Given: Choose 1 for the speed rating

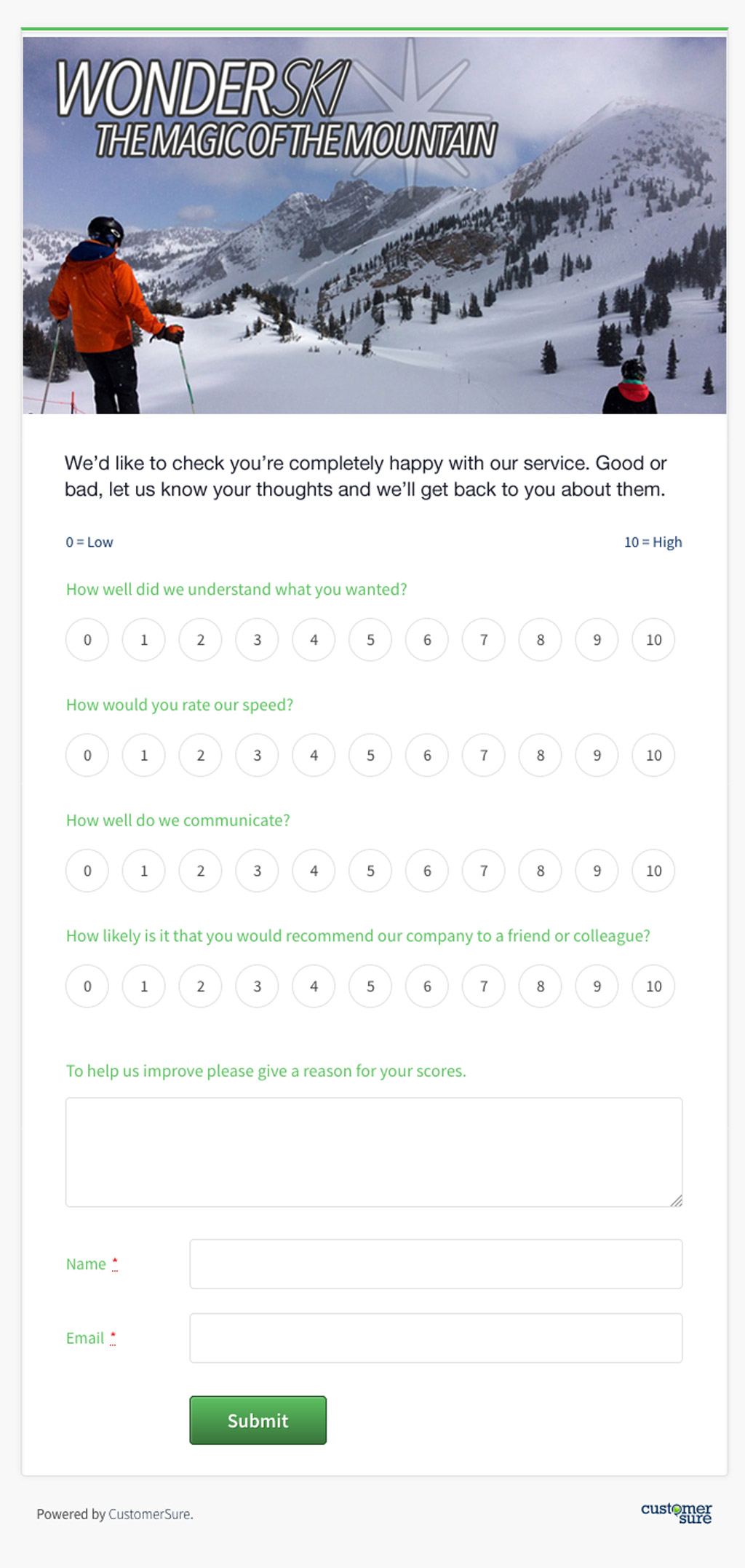Looking at the screenshot, I should click(144, 755).
